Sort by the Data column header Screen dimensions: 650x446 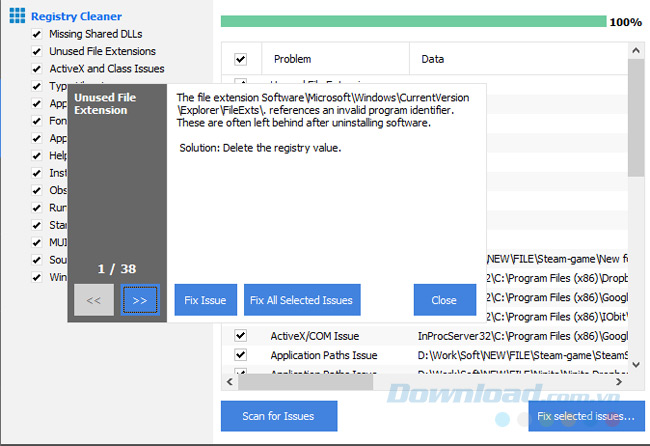519,59
